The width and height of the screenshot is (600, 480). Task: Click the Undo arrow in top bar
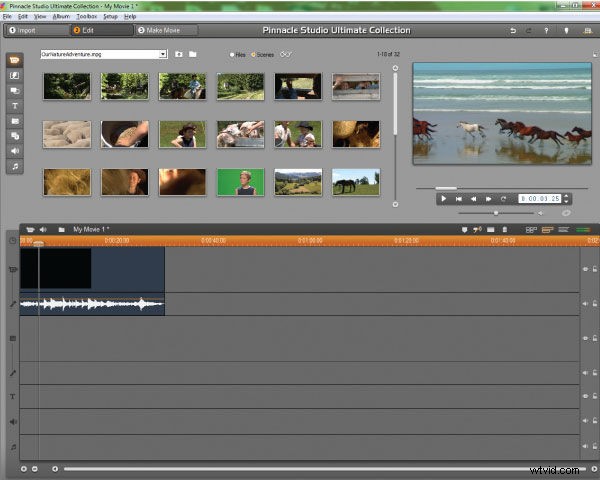513,31
